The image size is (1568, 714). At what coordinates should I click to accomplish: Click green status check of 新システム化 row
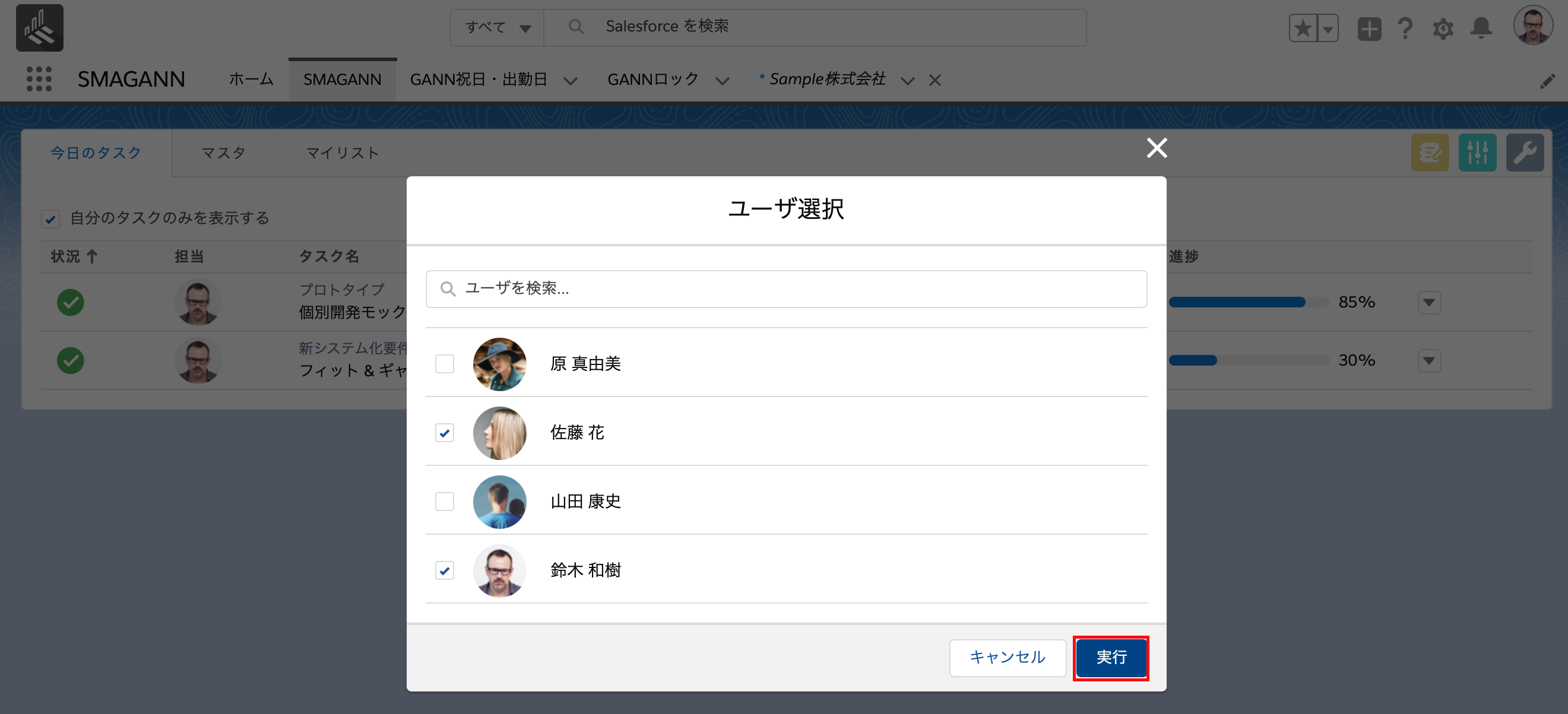(x=71, y=360)
